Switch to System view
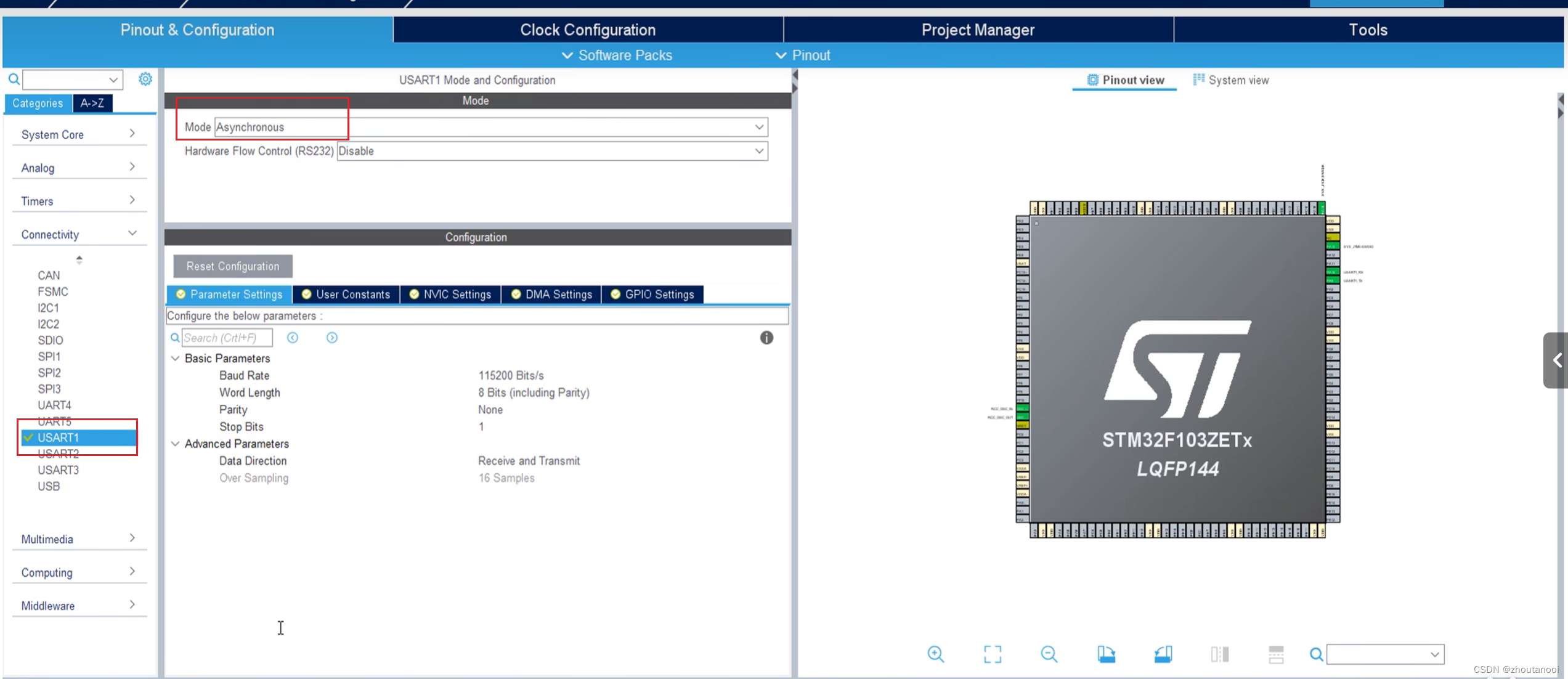The width and height of the screenshot is (1568, 679). click(x=1230, y=80)
